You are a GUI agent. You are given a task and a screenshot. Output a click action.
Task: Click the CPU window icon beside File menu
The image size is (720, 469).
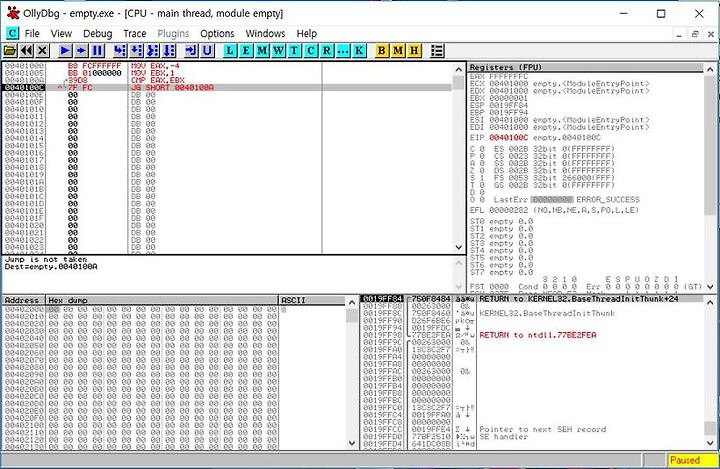tap(12, 33)
